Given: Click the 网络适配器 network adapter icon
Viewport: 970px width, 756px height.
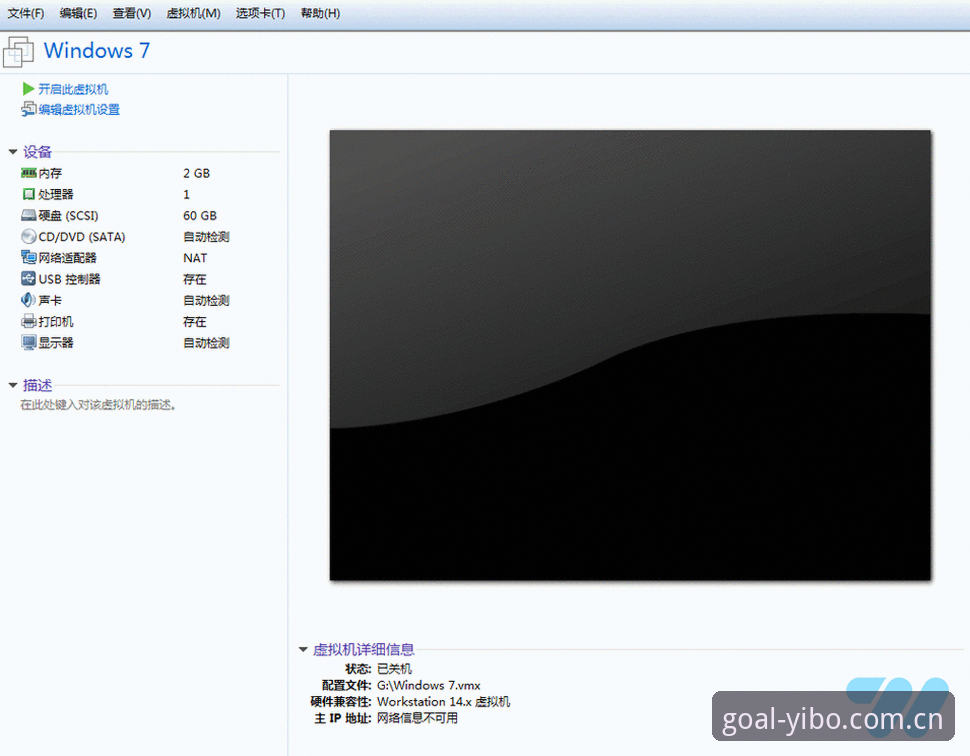Looking at the screenshot, I should tap(28, 257).
